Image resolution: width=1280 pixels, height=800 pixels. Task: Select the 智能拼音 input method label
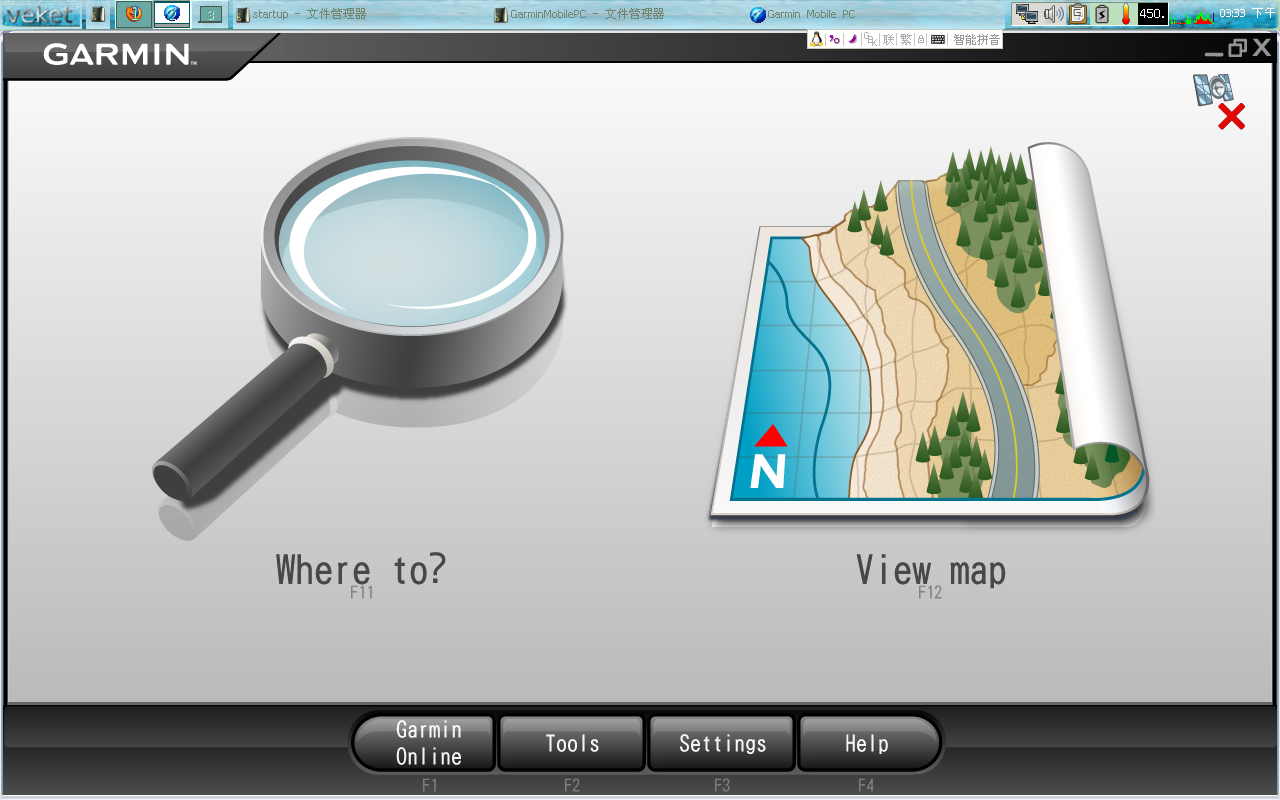[976, 39]
